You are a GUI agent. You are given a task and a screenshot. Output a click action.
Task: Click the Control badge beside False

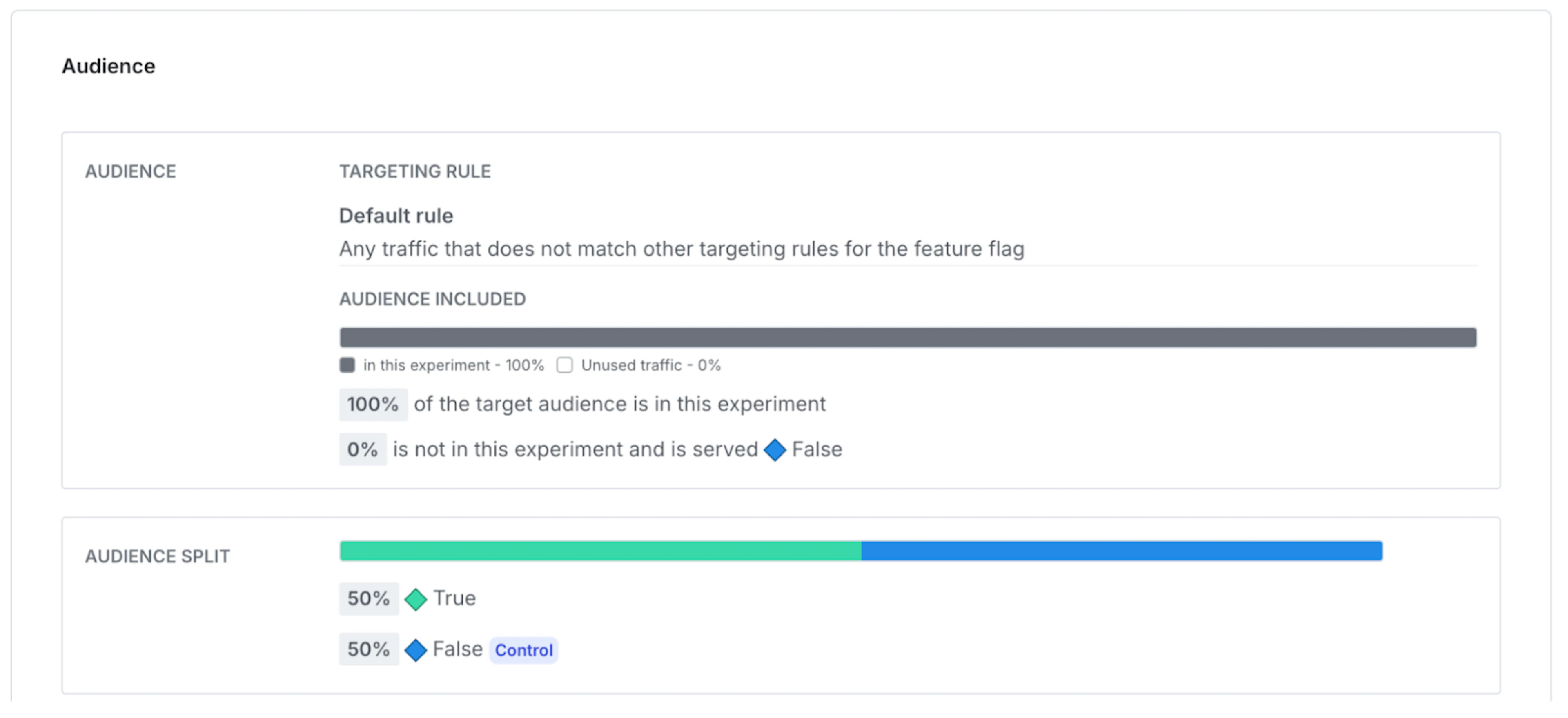523,649
